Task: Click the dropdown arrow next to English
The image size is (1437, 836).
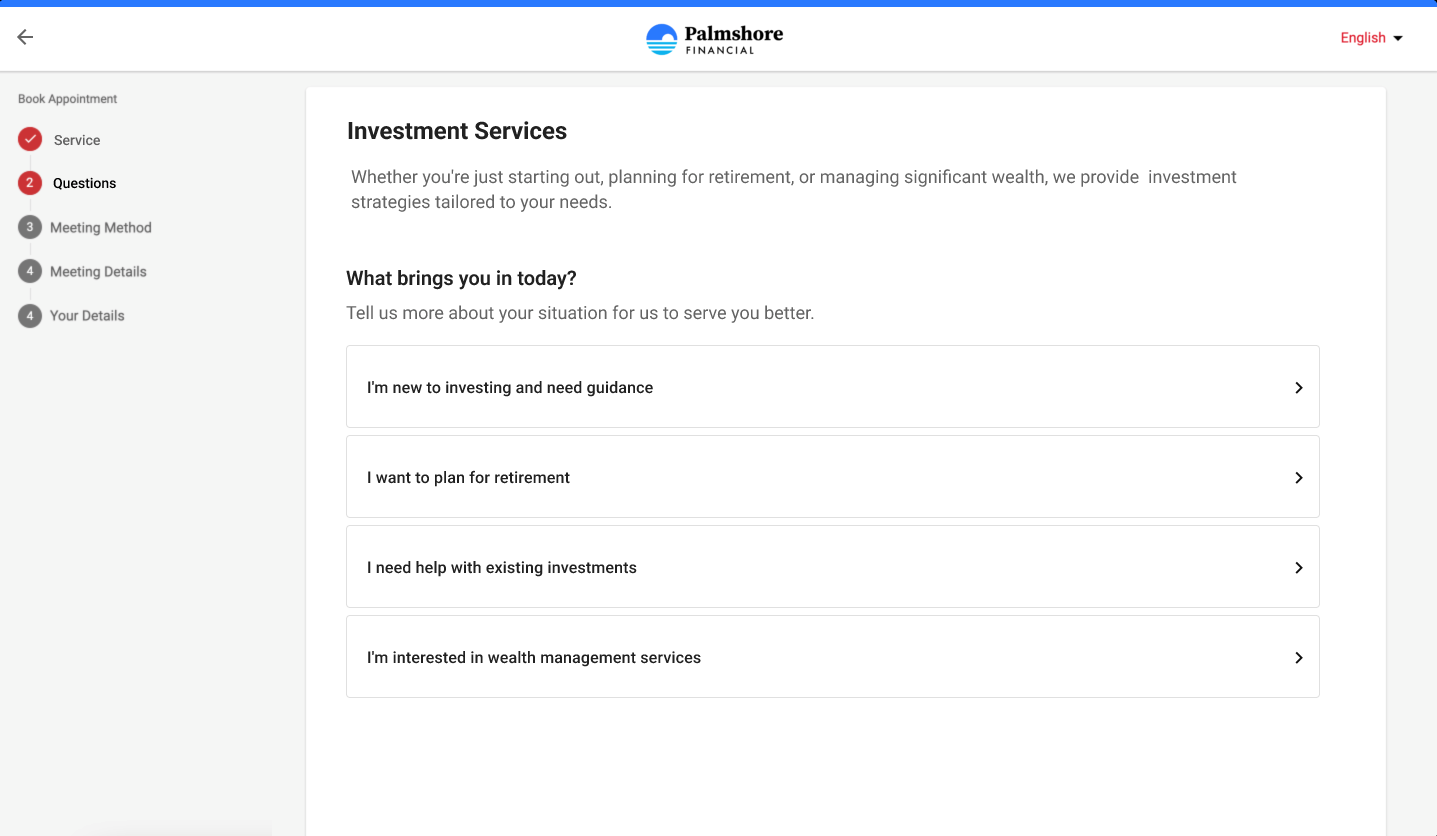Action: [1398, 38]
